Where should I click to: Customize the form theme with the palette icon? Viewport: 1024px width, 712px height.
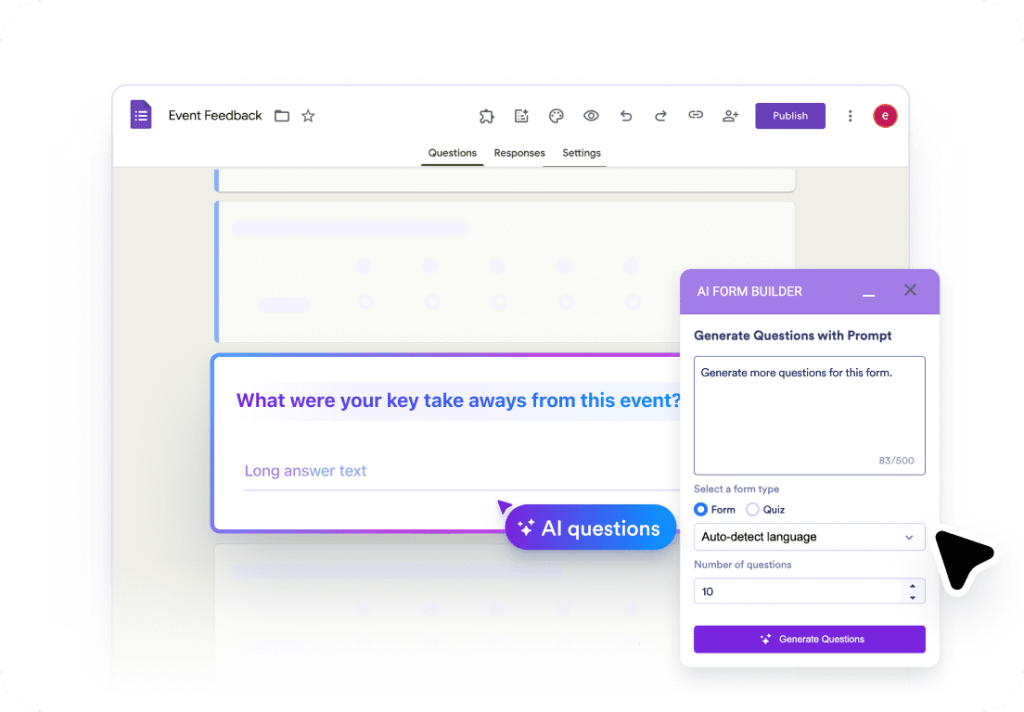pyautogui.click(x=556, y=115)
